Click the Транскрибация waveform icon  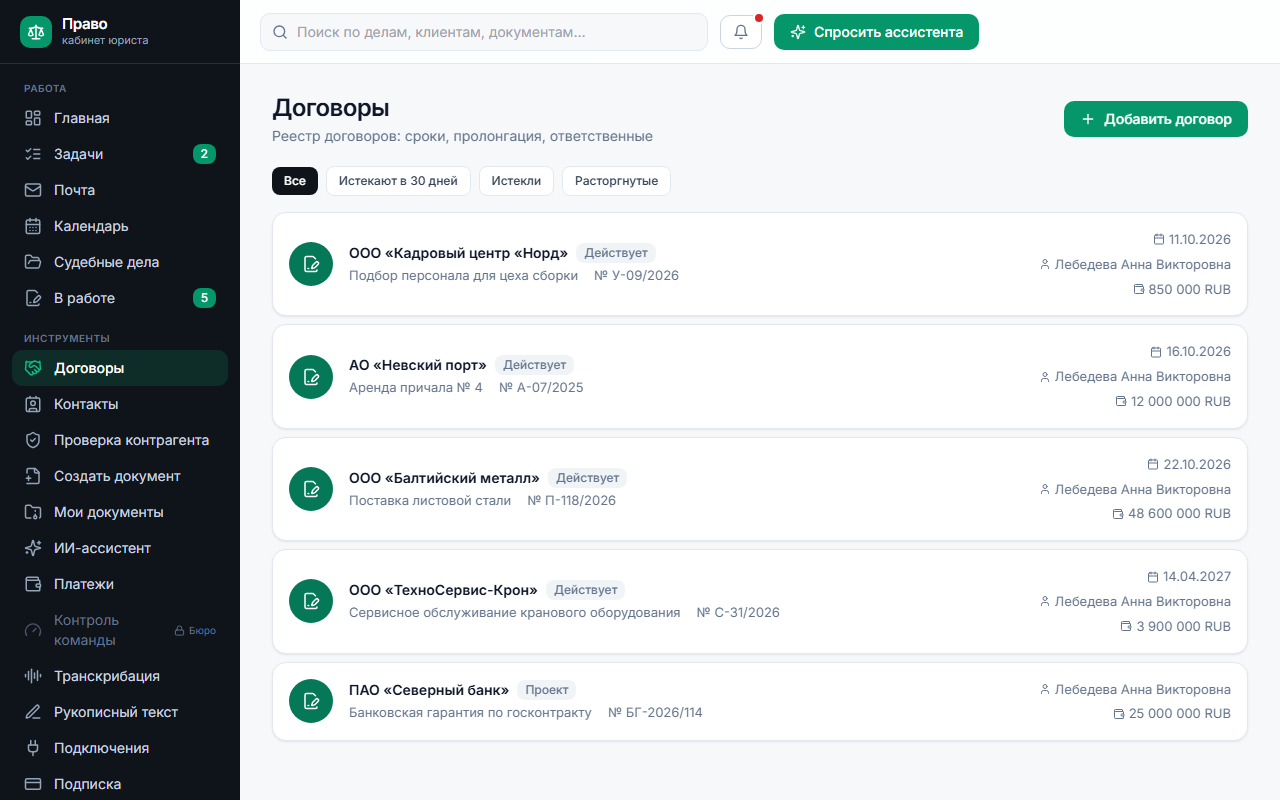tap(33, 676)
